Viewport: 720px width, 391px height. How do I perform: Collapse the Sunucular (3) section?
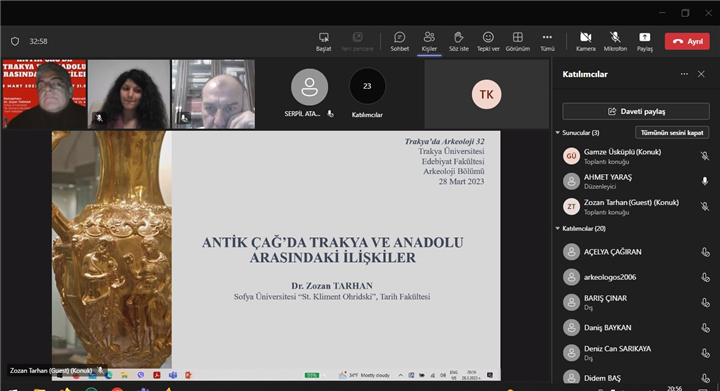click(577, 133)
